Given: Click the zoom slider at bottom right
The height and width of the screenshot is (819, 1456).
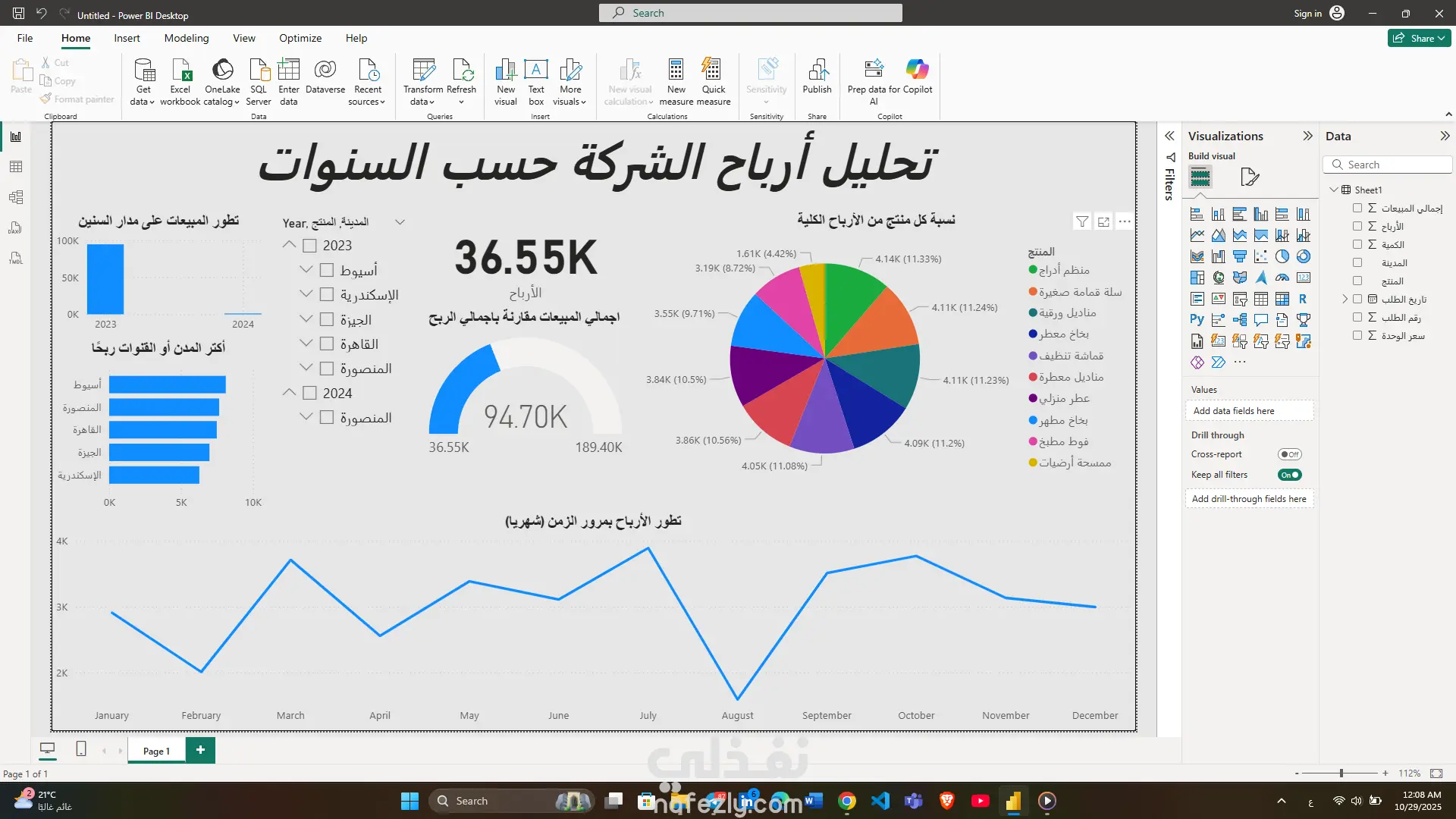Looking at the screenshot, I should tap(1341, 773).
